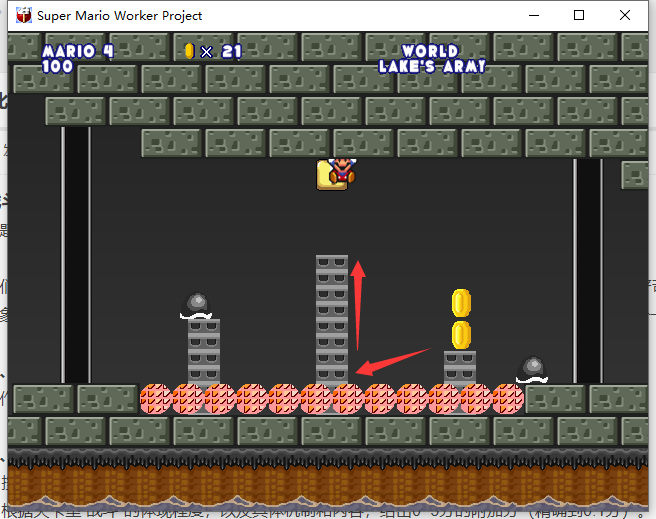Click the Buzzy Beetle on the left pillar
Image resolution: width=656 pixels, height=519 pixels.
pos(196,306)
